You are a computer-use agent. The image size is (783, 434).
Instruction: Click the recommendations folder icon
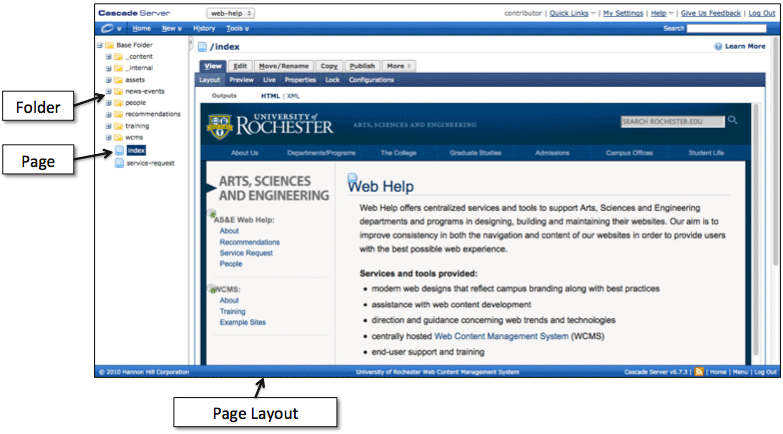coord(118,114)
